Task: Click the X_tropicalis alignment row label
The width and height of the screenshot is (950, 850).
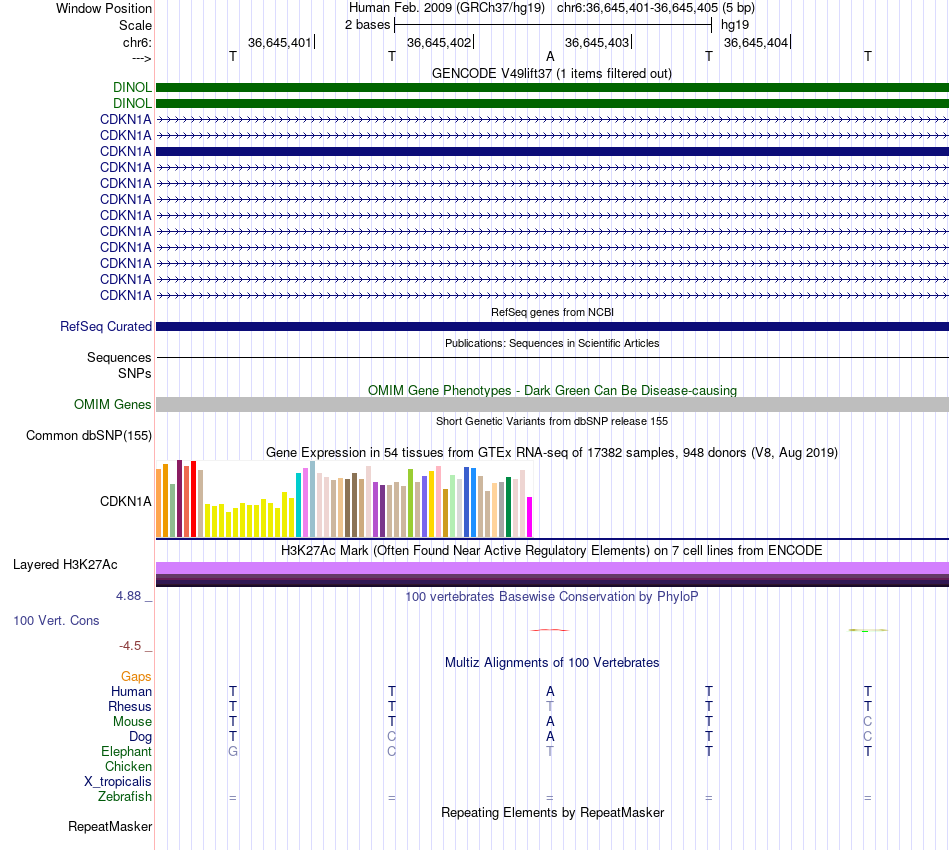Action: pos(118,782)
